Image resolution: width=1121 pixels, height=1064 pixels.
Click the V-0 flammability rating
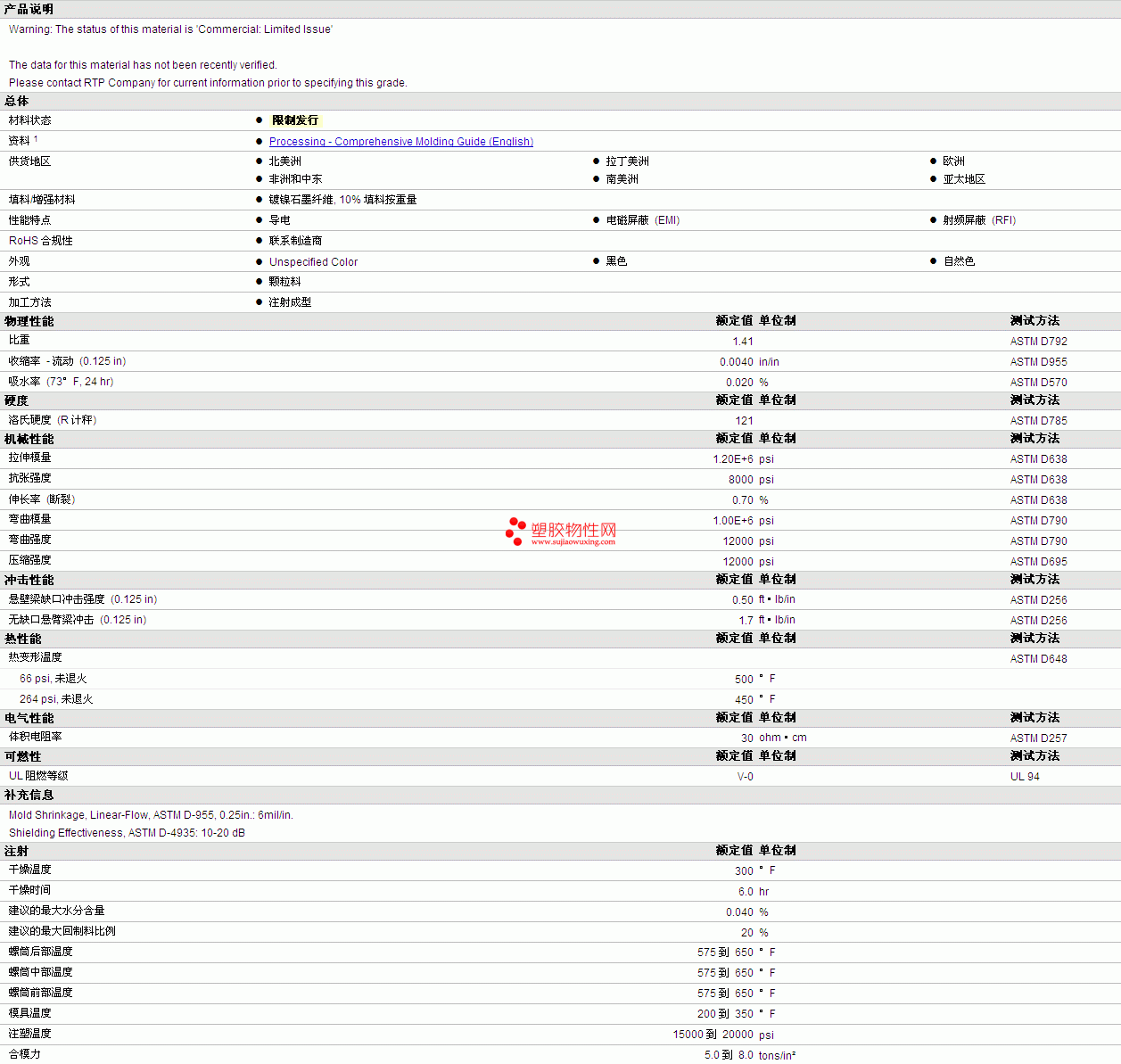[746, 777]
